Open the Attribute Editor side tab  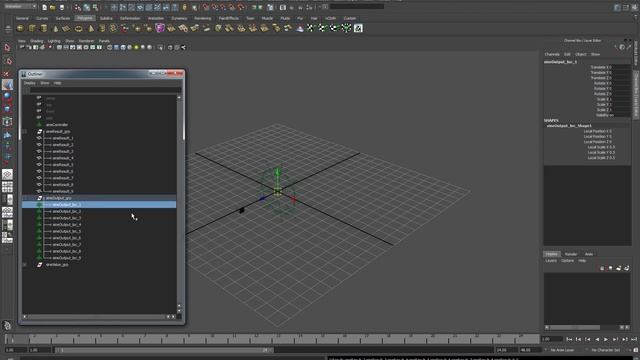tap(636, 54)
